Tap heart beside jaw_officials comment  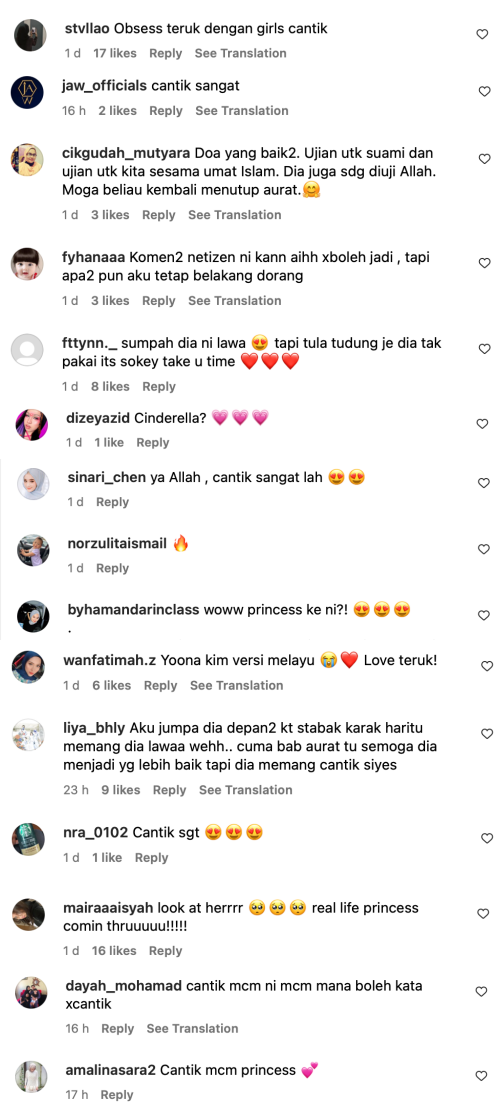click(x=484, y=91)
